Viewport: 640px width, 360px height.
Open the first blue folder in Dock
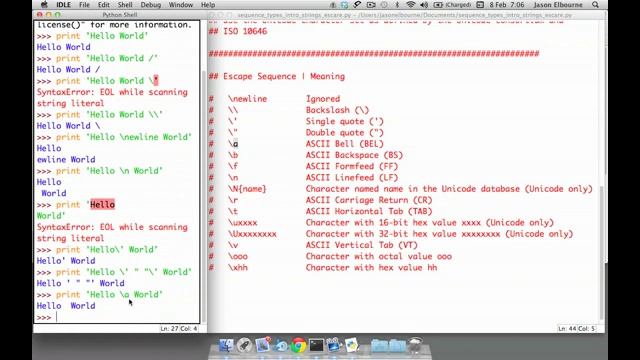coord(380,346)
